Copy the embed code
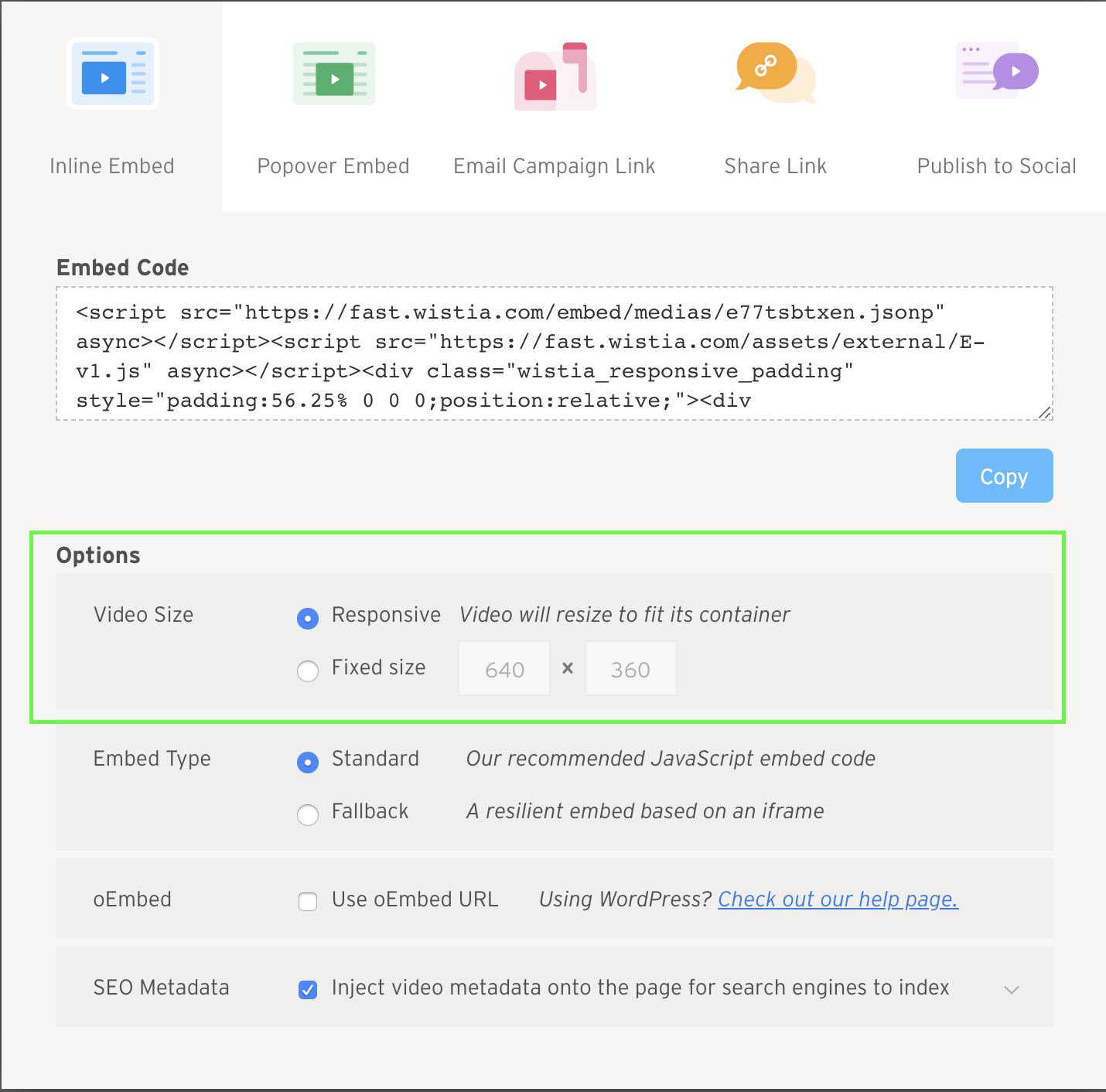Image resolution: width=1106 pixels, height=1092 pixels. [1005, 476]
